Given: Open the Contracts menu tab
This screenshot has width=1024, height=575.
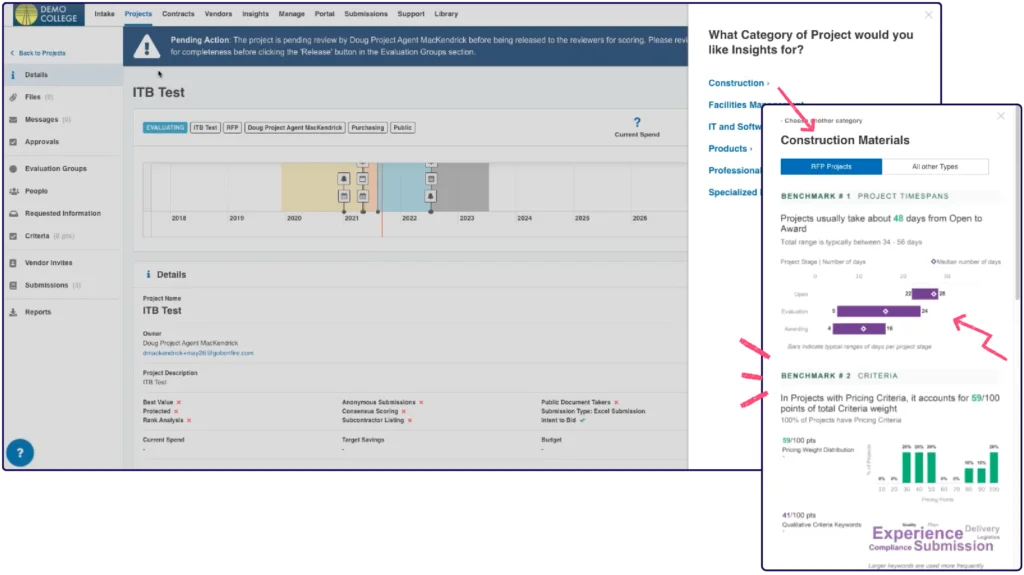Looking at the screenshot, I should click(x=178, y=14).
